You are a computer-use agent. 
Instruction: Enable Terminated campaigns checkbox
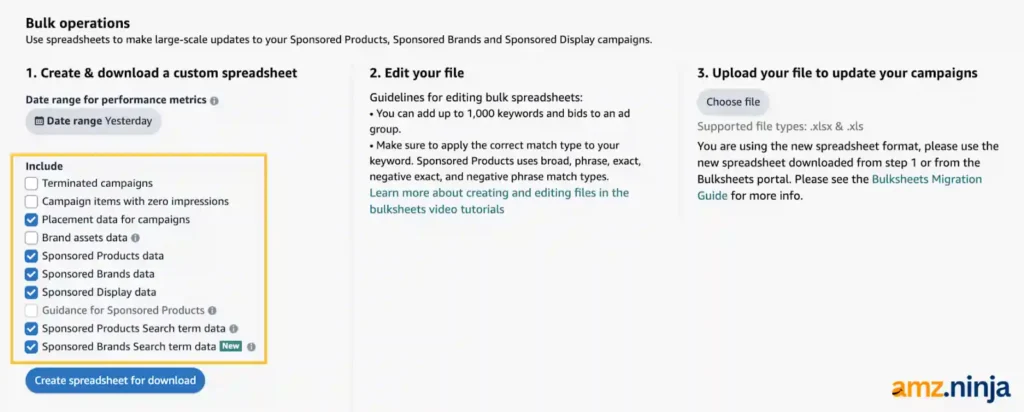tap(32, 184)
